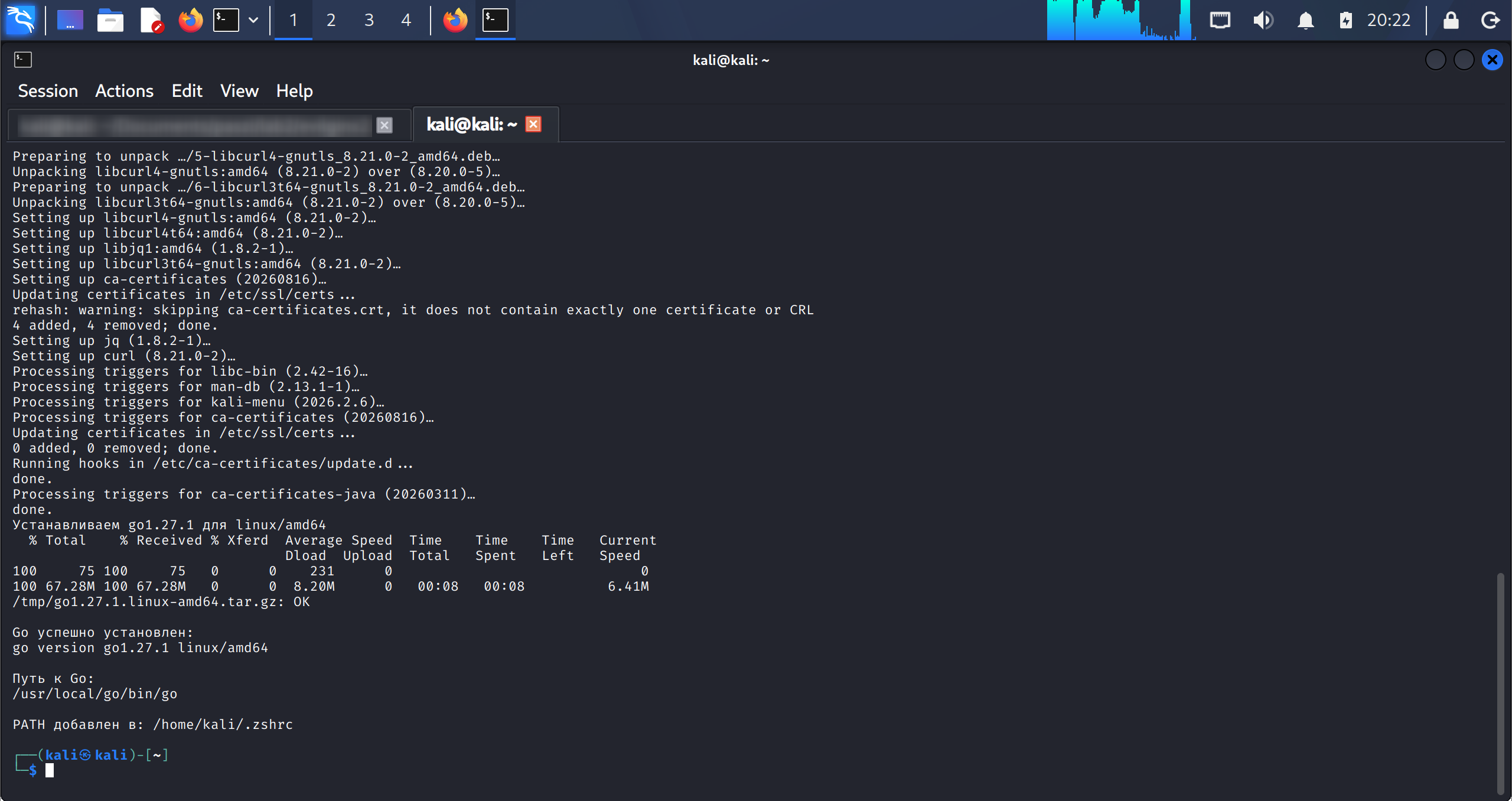Open the terminal emulator launcher
Screen dimensions: 1512x801
point(226,20)
